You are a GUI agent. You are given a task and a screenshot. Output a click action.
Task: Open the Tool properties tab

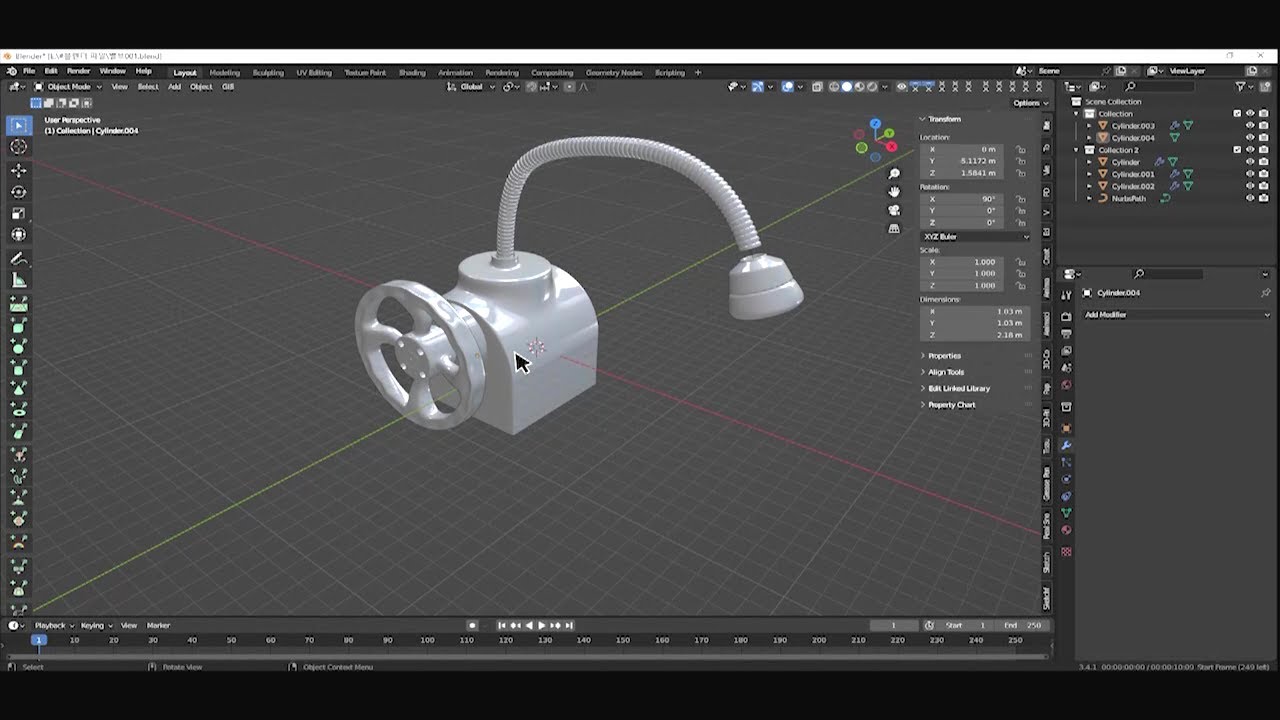1066,294
